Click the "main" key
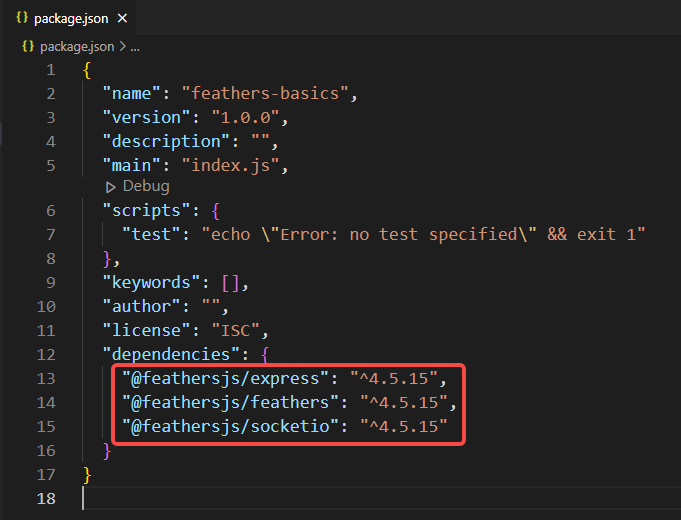Screen dimensions: 681x520 (x=131, y=166)
